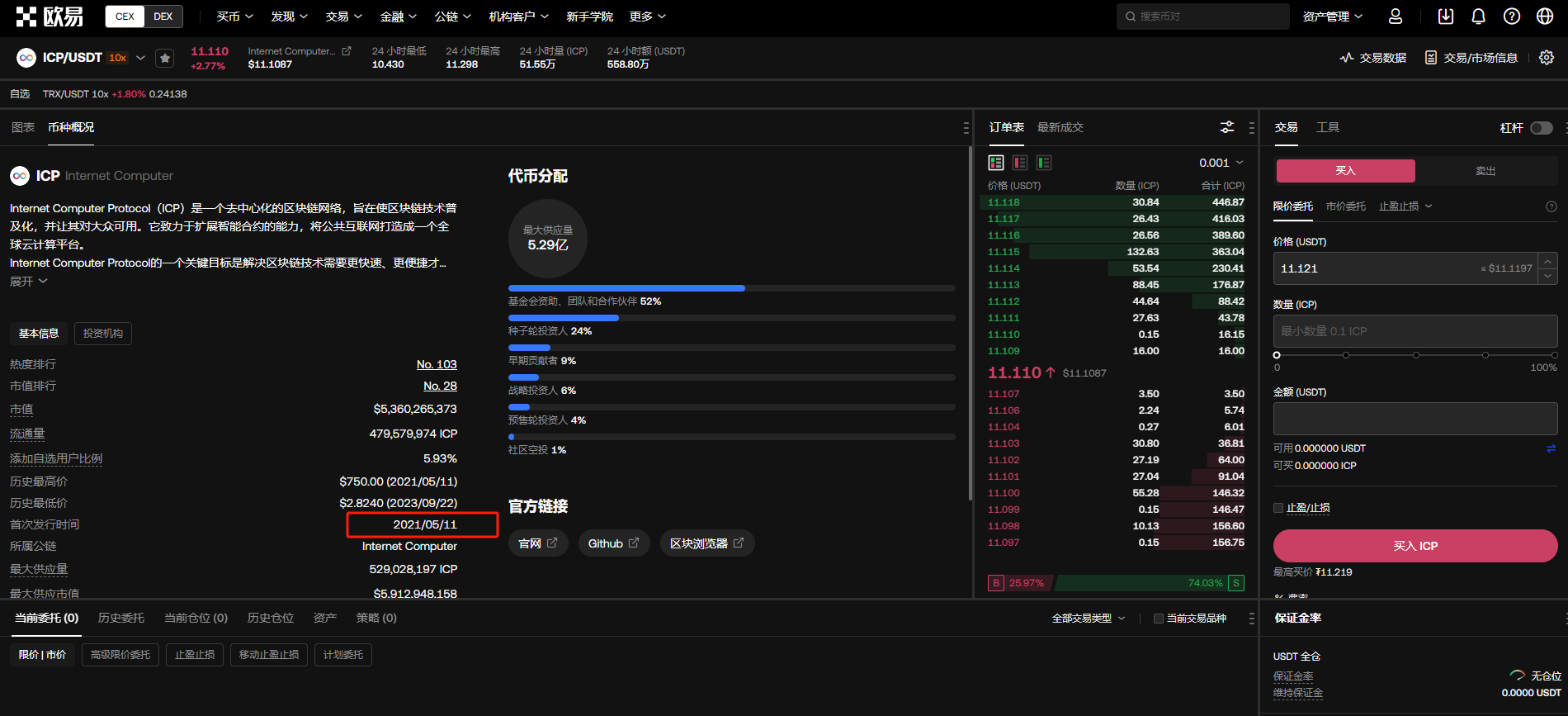Click the transfer funds swap icon
1568x716 pixels.
point(1551,448)
